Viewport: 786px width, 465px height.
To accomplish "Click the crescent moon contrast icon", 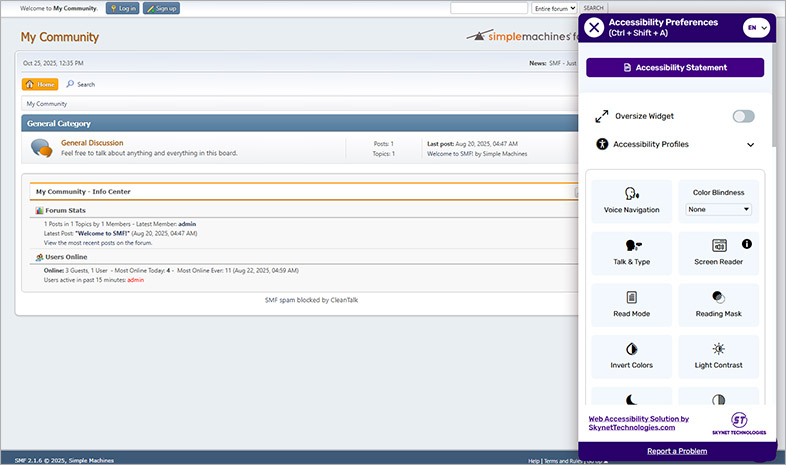I will (x=632, y=399).
